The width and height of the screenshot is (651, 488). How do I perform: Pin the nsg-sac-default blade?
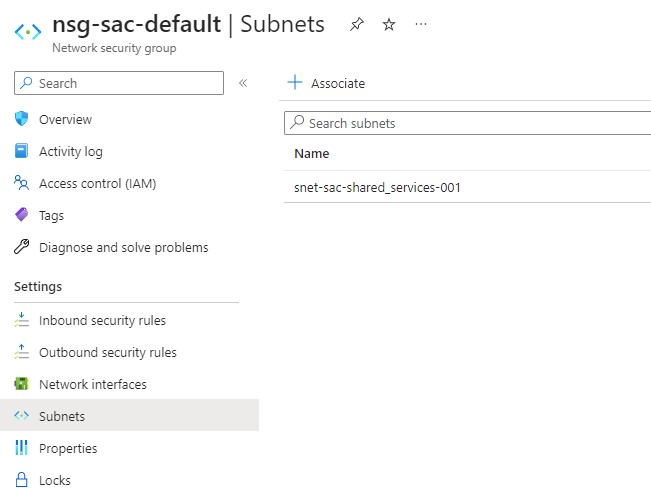click(357, 25)
